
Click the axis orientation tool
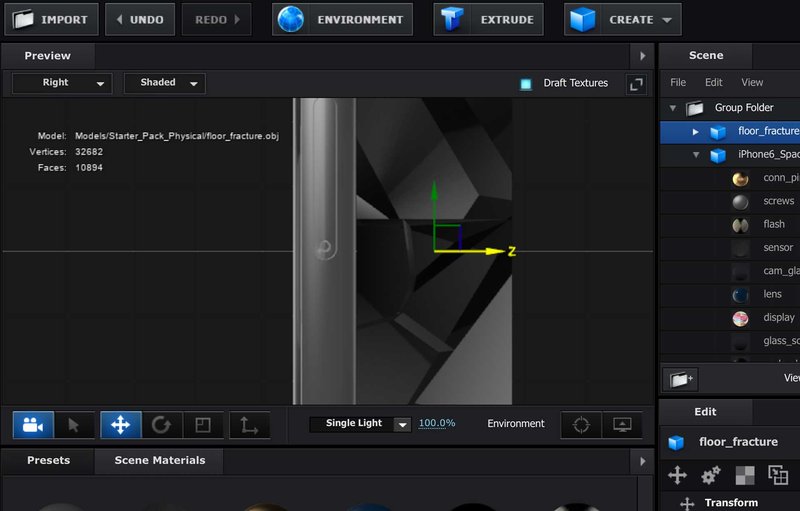click(x=249, y=425)
